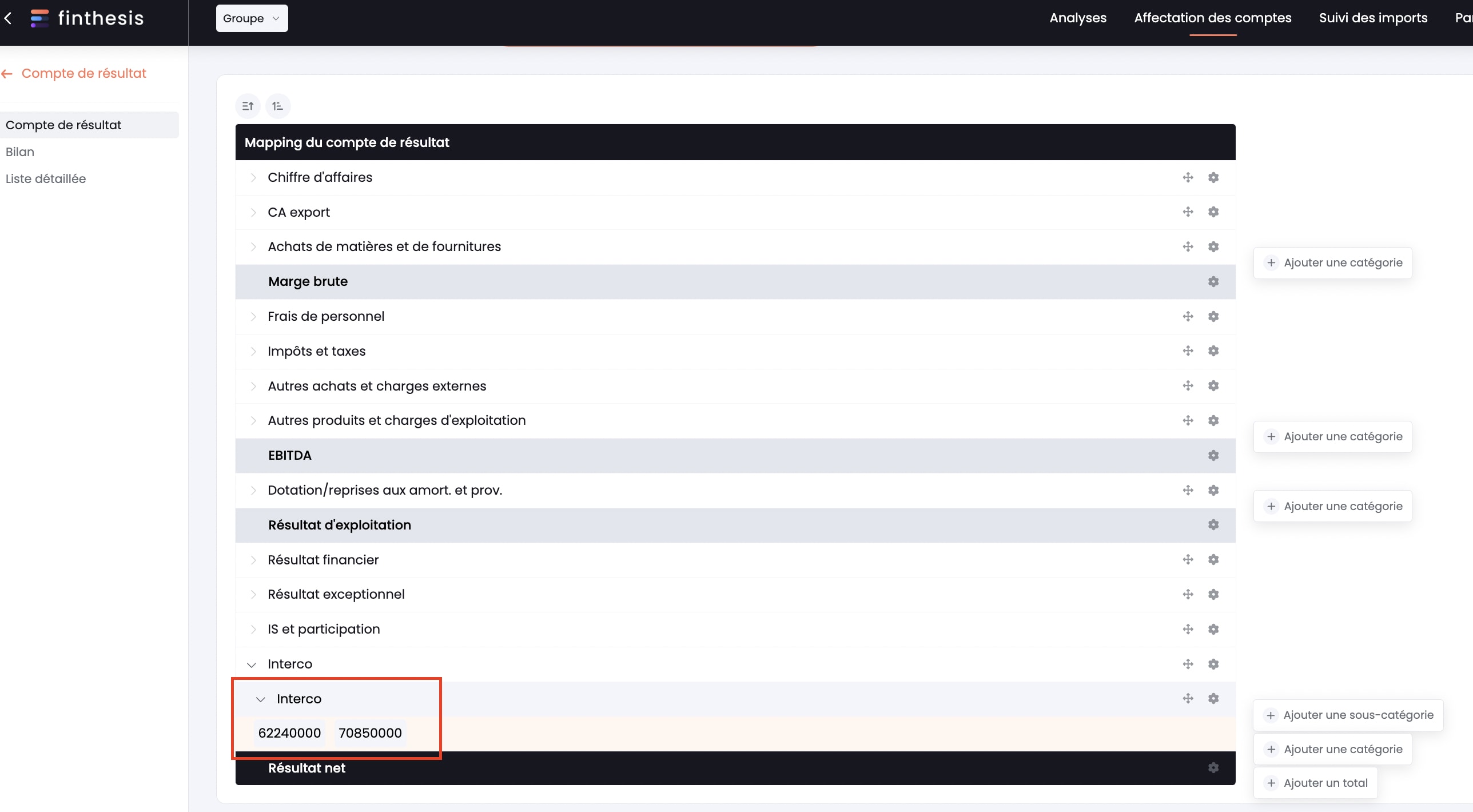Select account chip 70850000

click(370, 733)
